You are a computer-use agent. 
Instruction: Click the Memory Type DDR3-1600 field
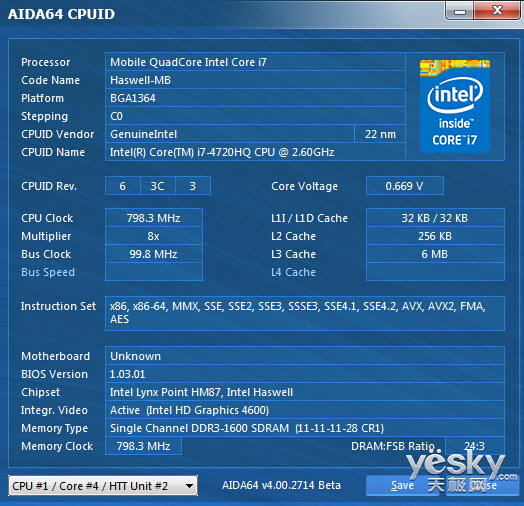click(x=305, y=428)
